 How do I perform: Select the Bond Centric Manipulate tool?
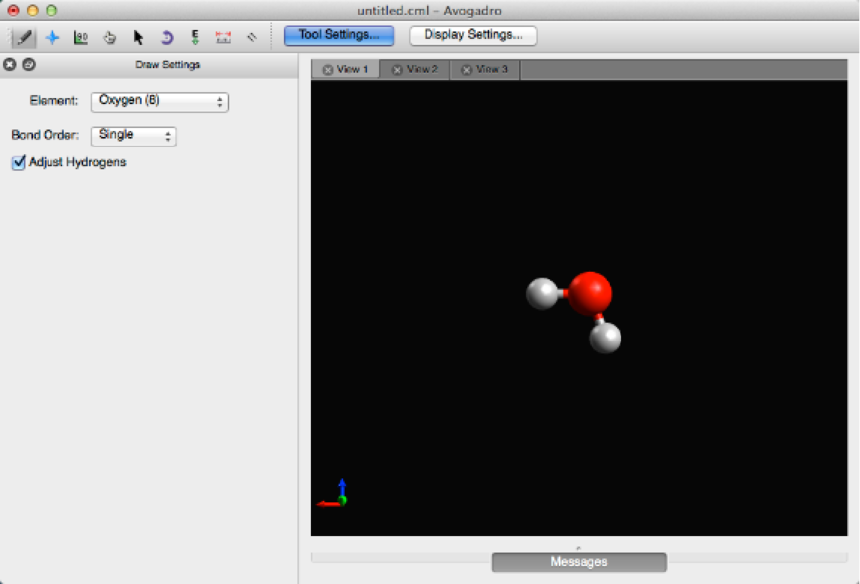(81, 37)
